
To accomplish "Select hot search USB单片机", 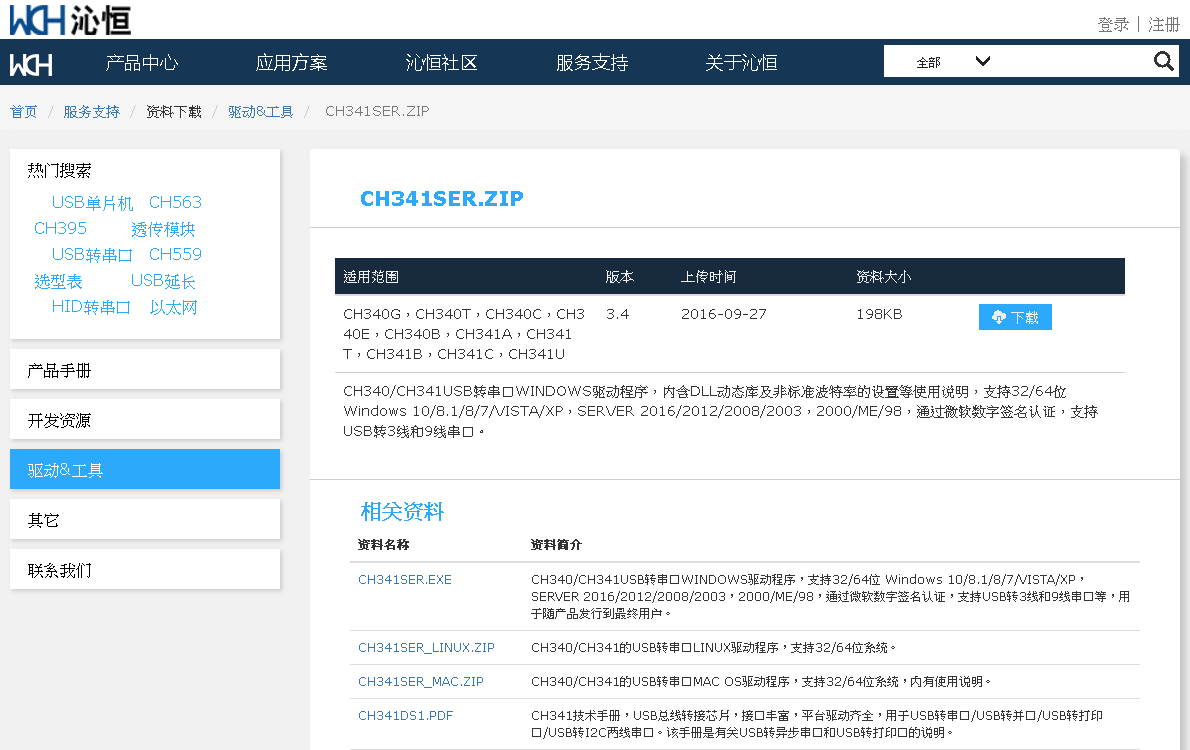I will (x=93, y=203).
